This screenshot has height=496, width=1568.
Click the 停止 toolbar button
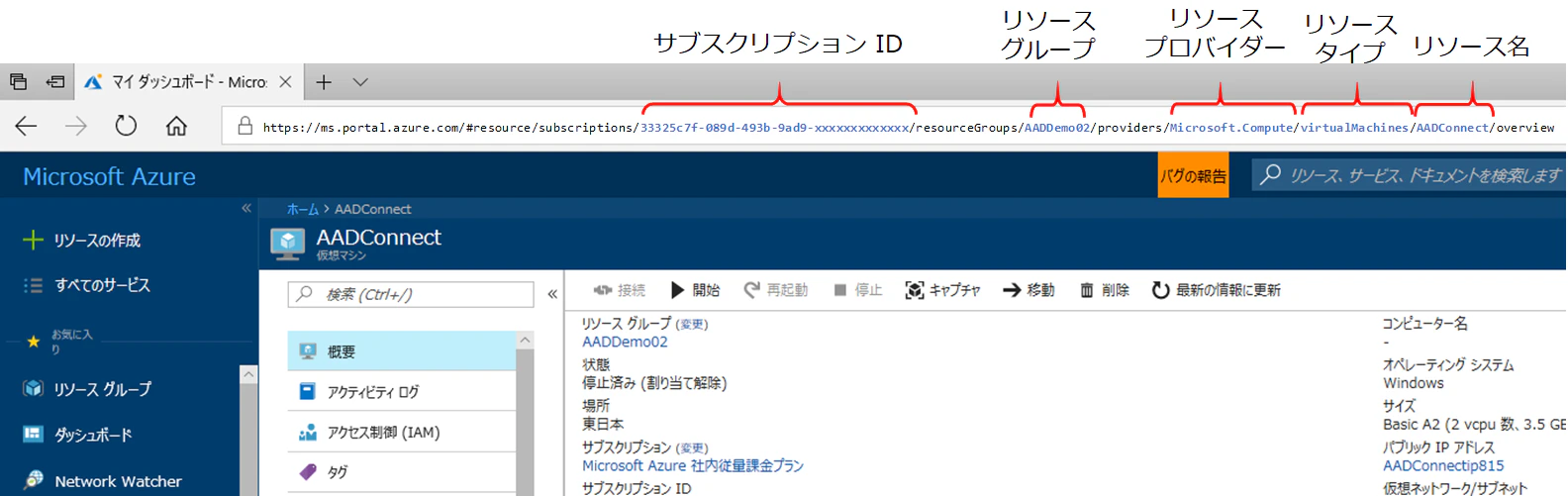(857, 290)
